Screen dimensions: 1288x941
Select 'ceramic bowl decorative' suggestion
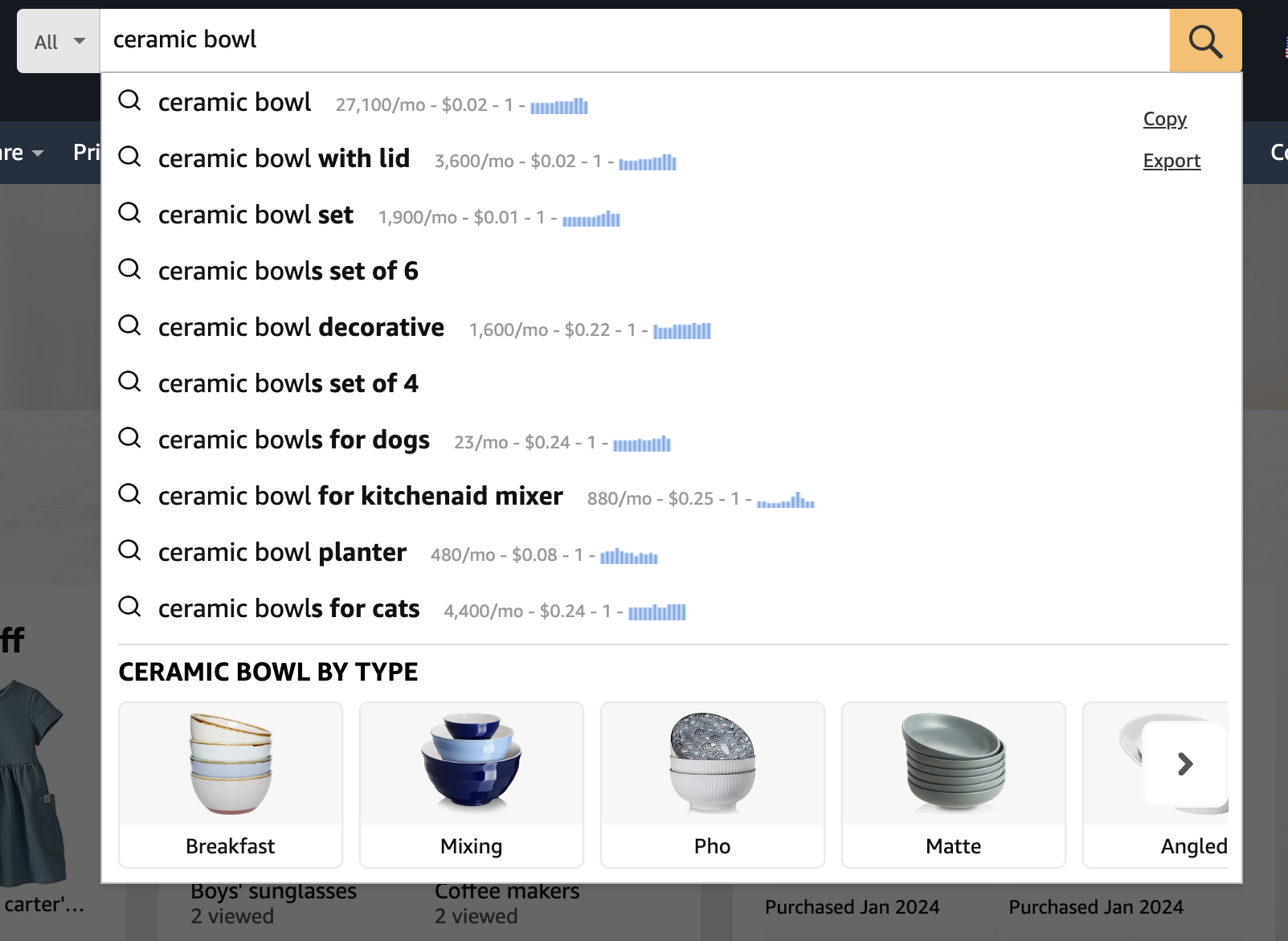click(301, 328)
